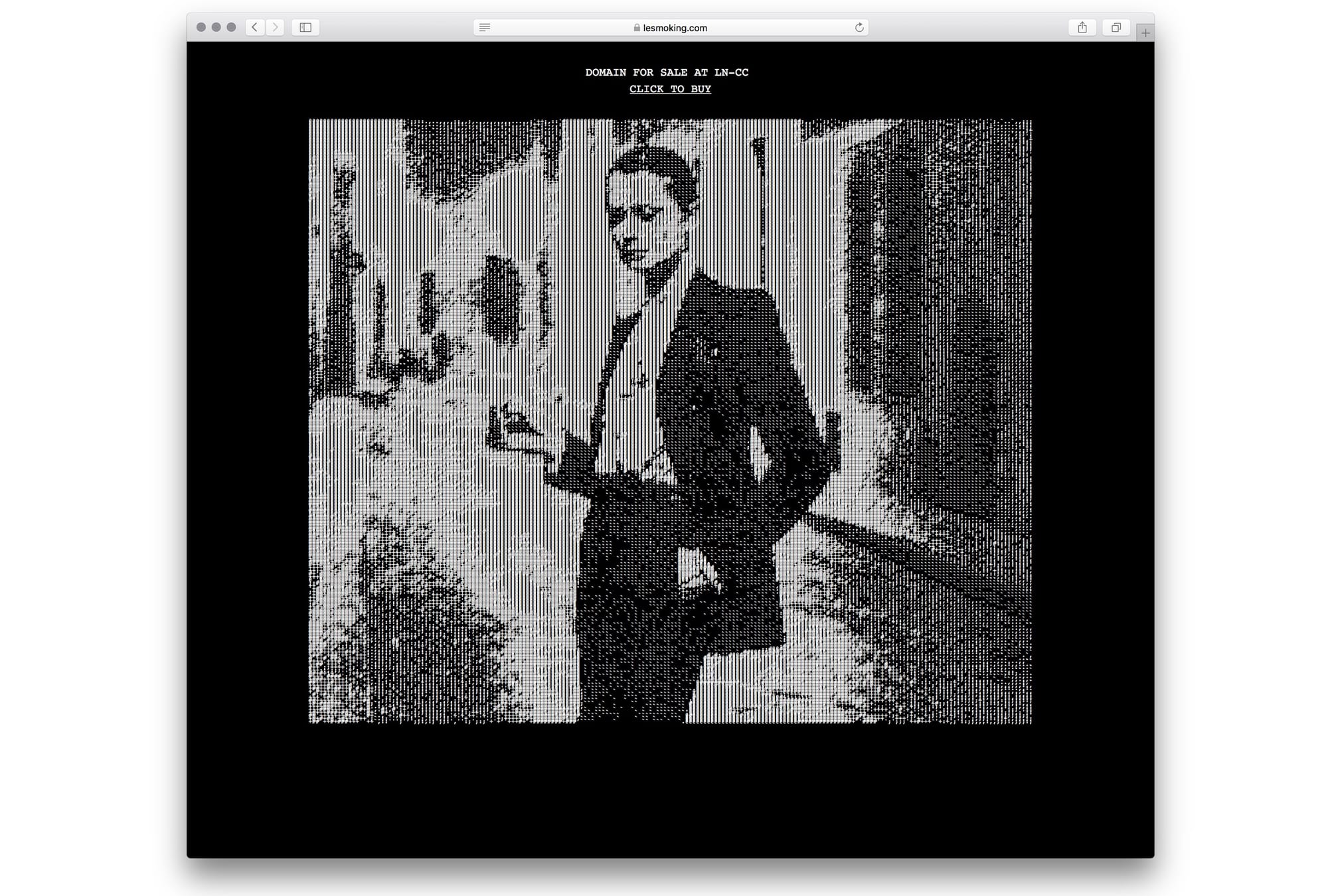This screenshot has height=896, width=1328.
Task: Maximize the Safari window to fullscreen
Action: [231, 27]
